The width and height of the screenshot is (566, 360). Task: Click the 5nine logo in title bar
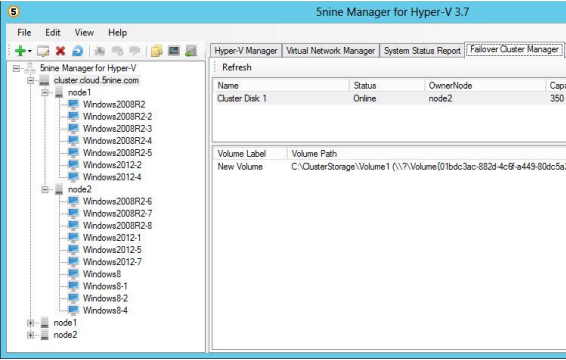tap(13, 12)
